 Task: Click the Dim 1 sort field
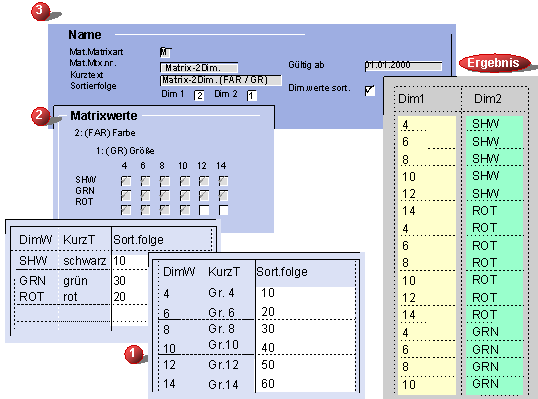click(x=199, y=96)
